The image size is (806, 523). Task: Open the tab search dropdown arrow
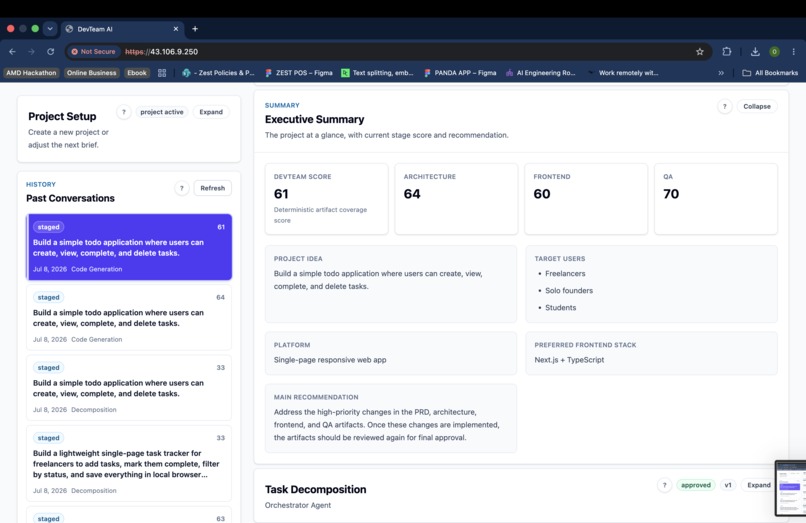(x=50, y=29)
